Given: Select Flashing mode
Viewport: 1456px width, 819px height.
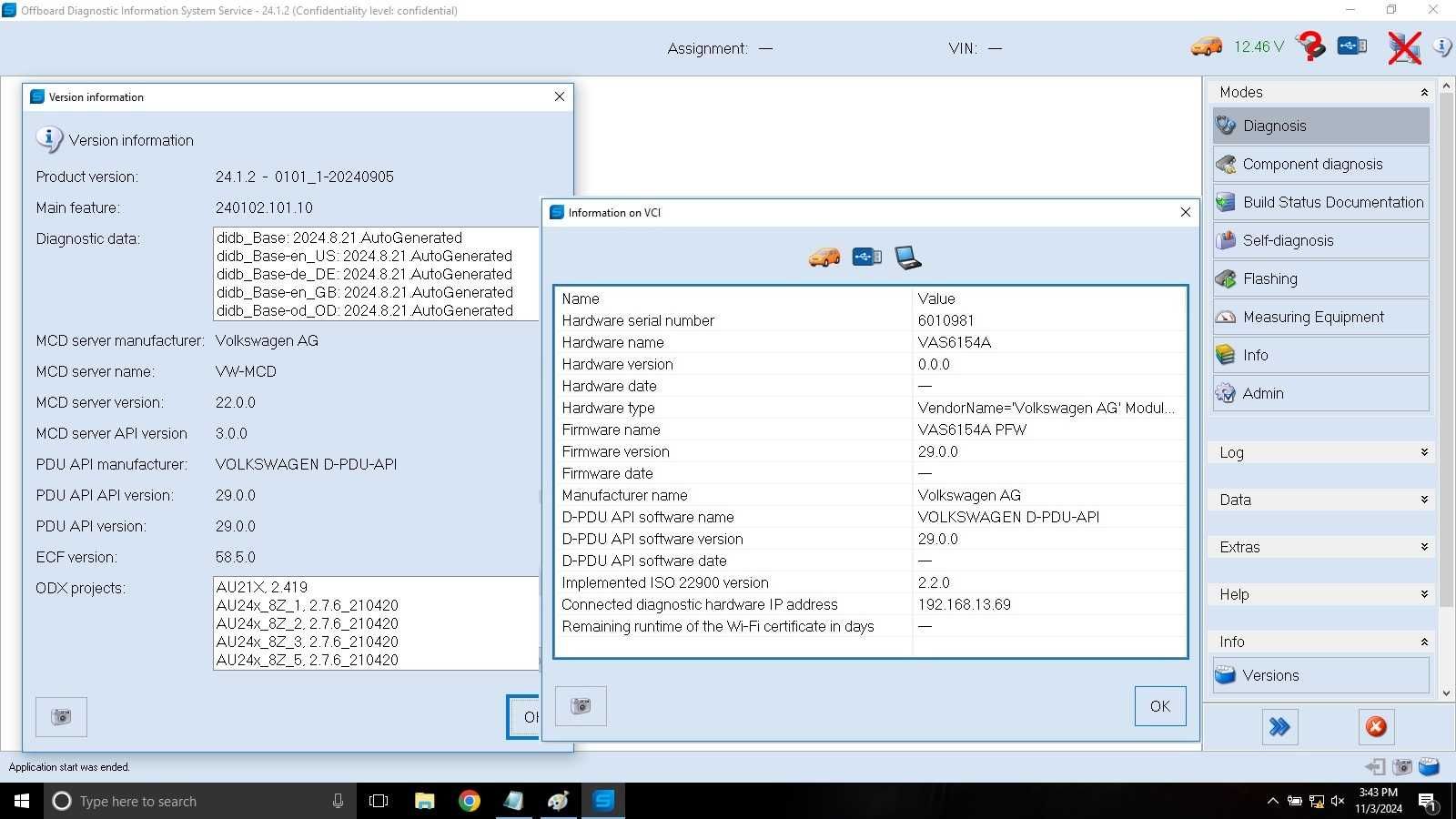Looking at the screenshot, I should pos(1320,278).
